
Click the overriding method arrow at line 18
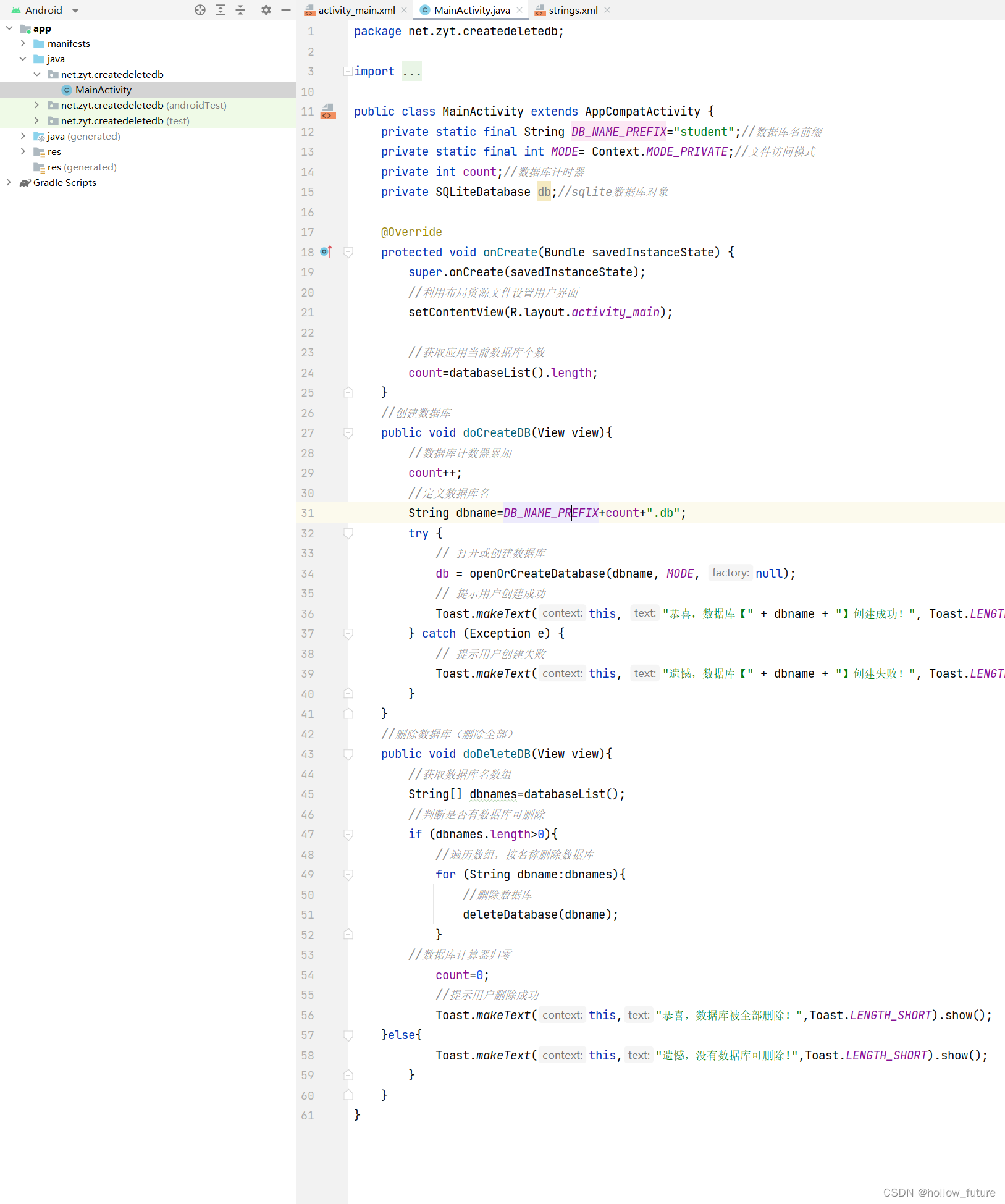click(x=327, y=251)
